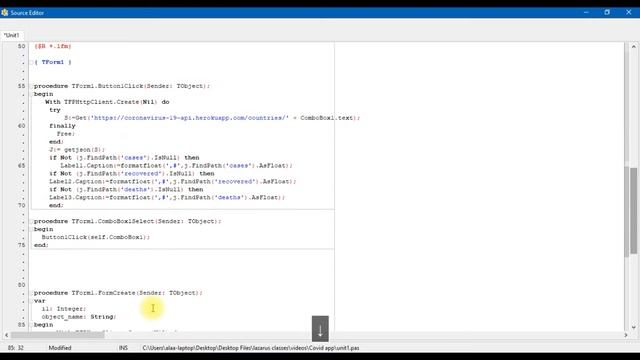Click the "if Not (j.FindPath('recovered')" line
Screen dimensions: 640x360
pyautogui.click(x=131, y=174)
